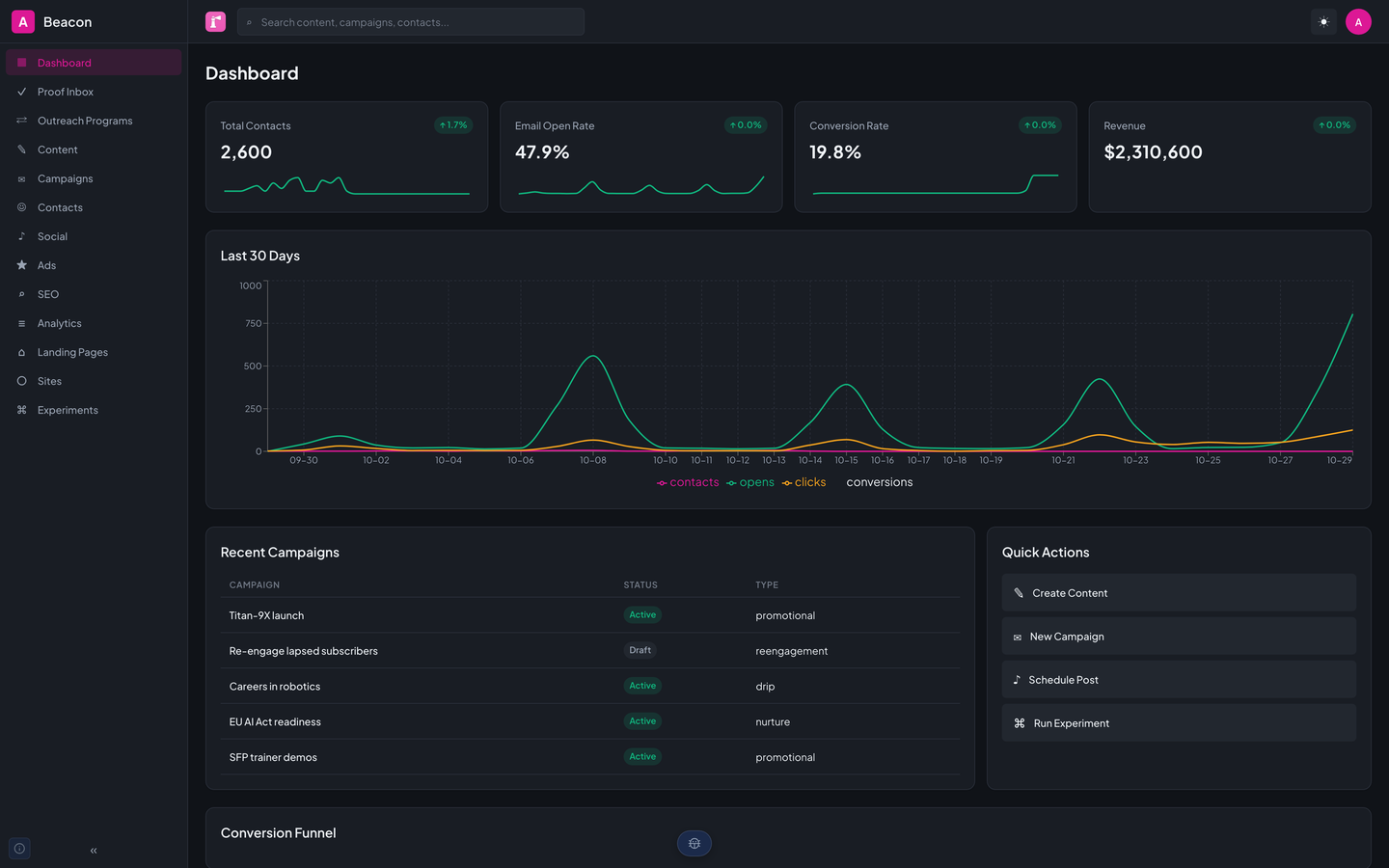Click the pencil icon on Create Content
The width and height of the screenshot is (1389, 868).
[x=1019, y=593]
